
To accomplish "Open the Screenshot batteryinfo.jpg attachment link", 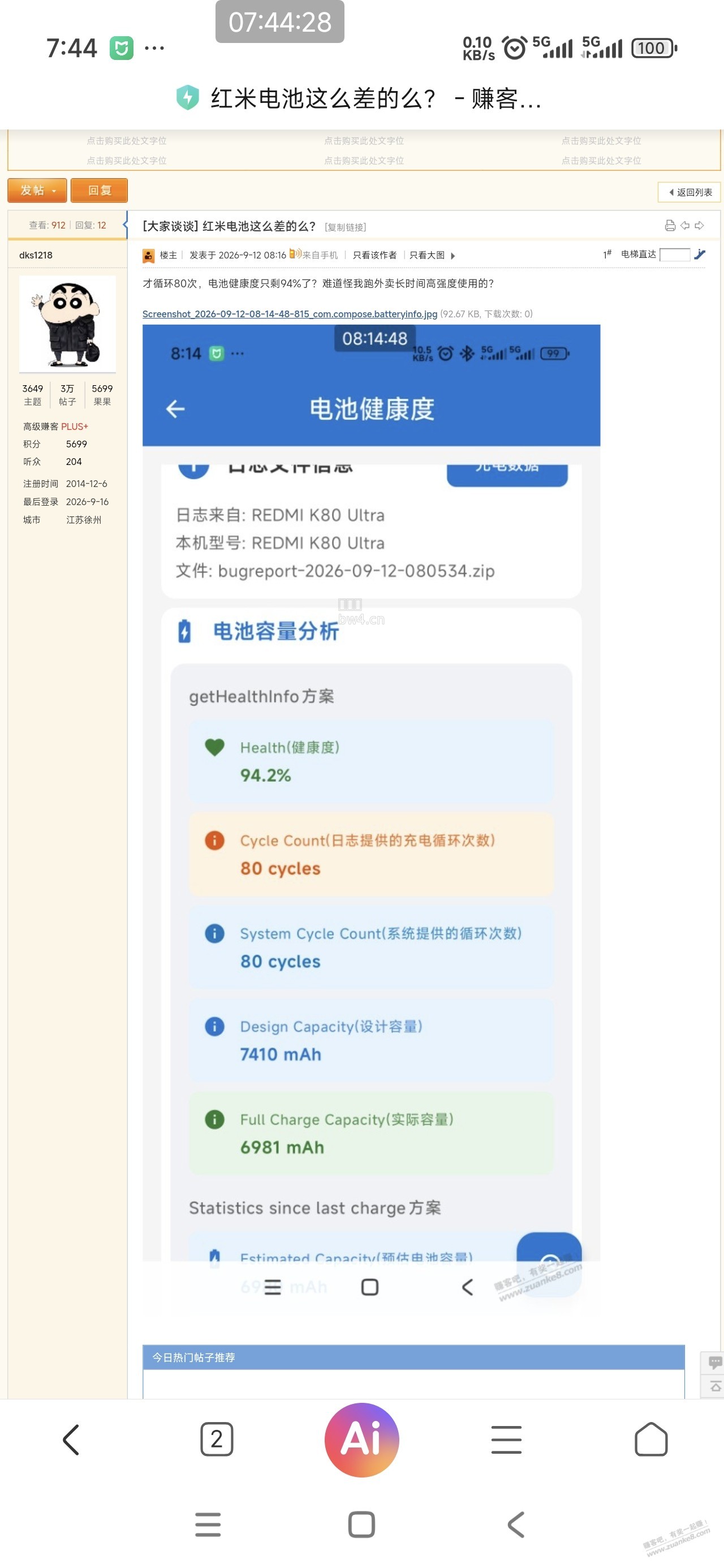I will (290, 314).
